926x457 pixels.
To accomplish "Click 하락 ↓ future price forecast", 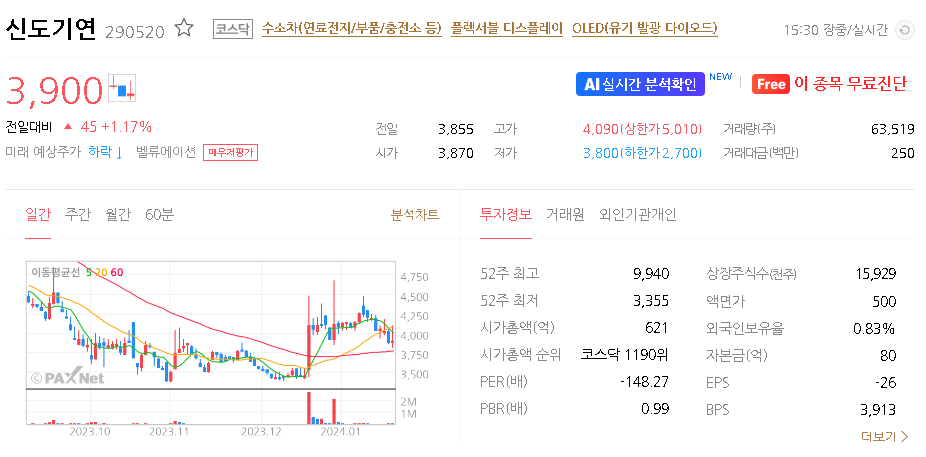I will pyautogui.click(x=105, y=152).
